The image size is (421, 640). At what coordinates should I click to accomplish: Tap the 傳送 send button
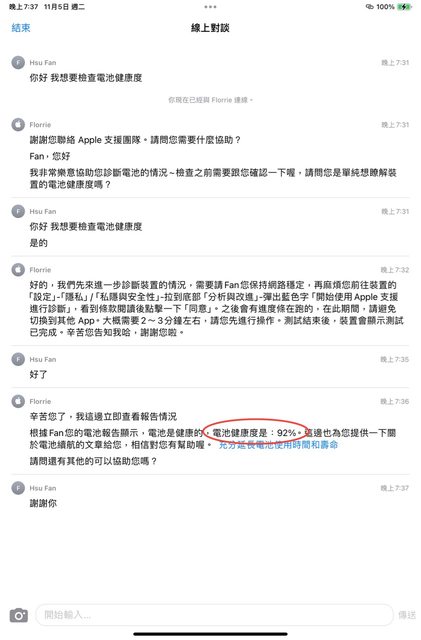(x=407, y=615)
